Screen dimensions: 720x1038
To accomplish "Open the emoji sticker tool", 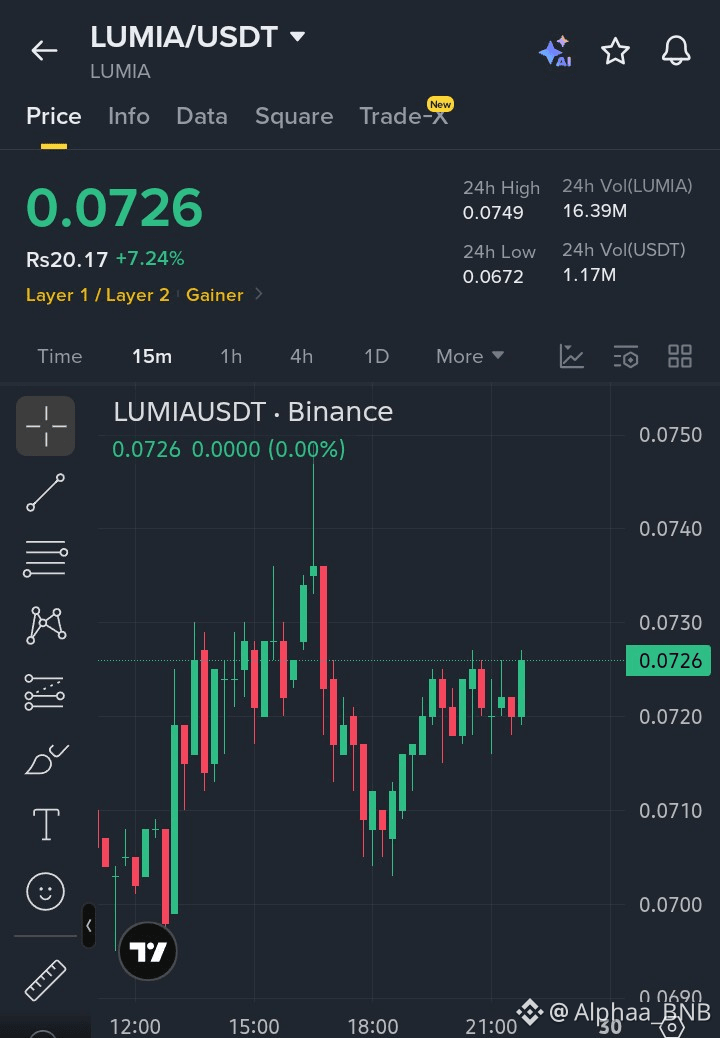I will point(45,891).
